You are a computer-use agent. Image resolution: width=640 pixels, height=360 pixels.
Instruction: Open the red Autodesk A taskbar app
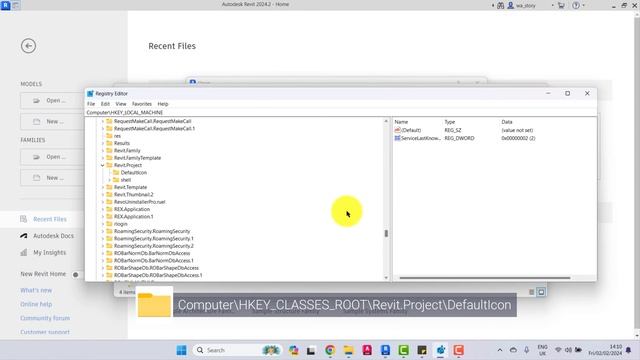coord(367,350)
